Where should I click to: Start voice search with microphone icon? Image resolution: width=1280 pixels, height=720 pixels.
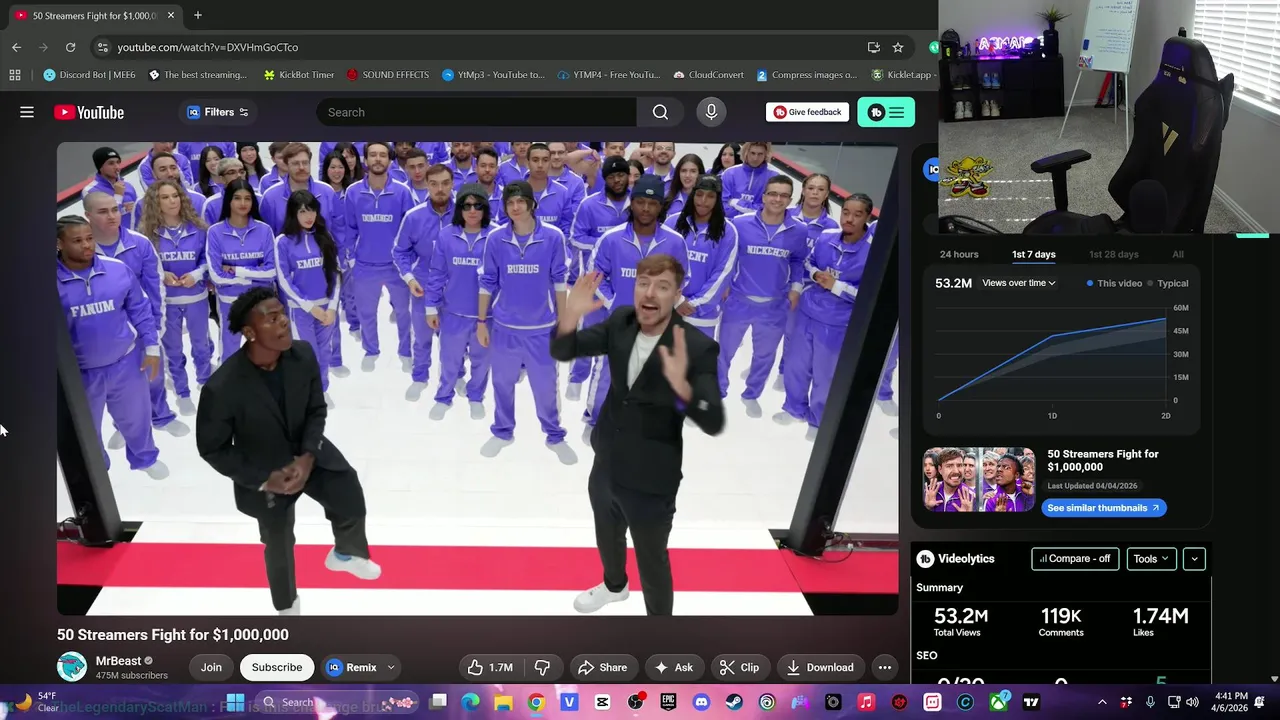click(711, 112)
